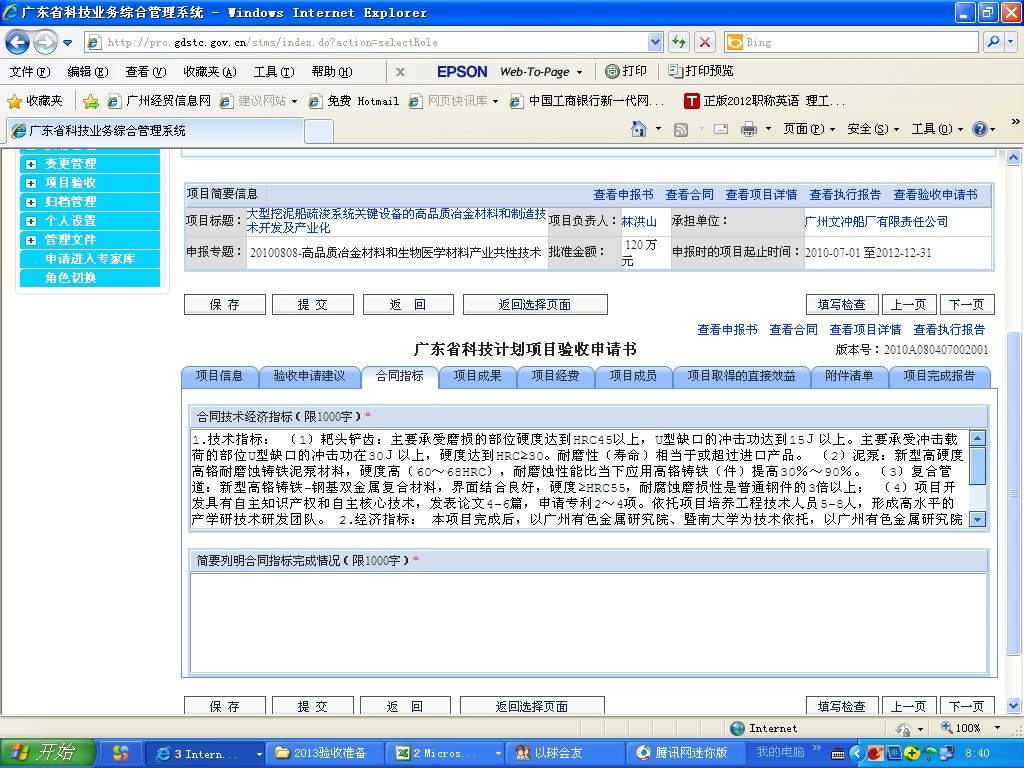The image size is (1024, 768).
Task: Click the 合同指标完成情况 text area
Action: (x=588, y=623)
